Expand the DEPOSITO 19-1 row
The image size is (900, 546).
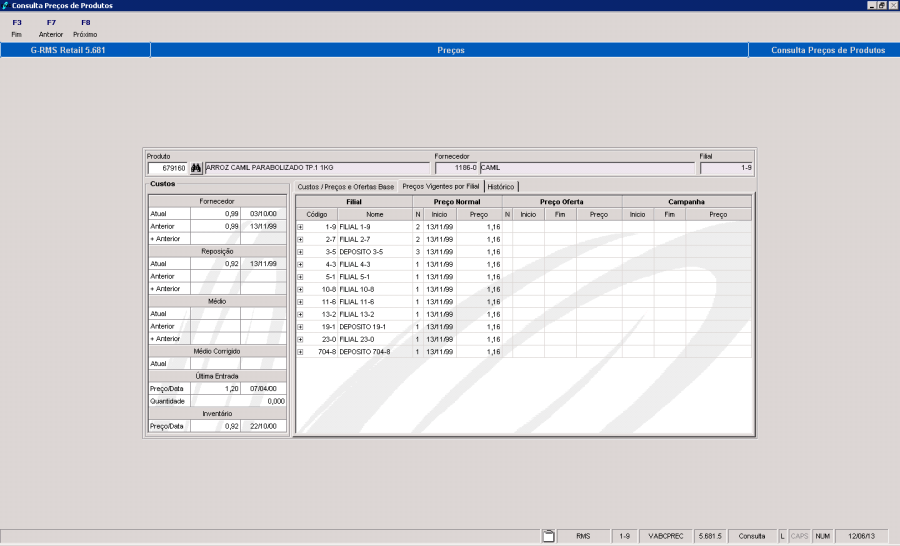[x=300, y=327]
